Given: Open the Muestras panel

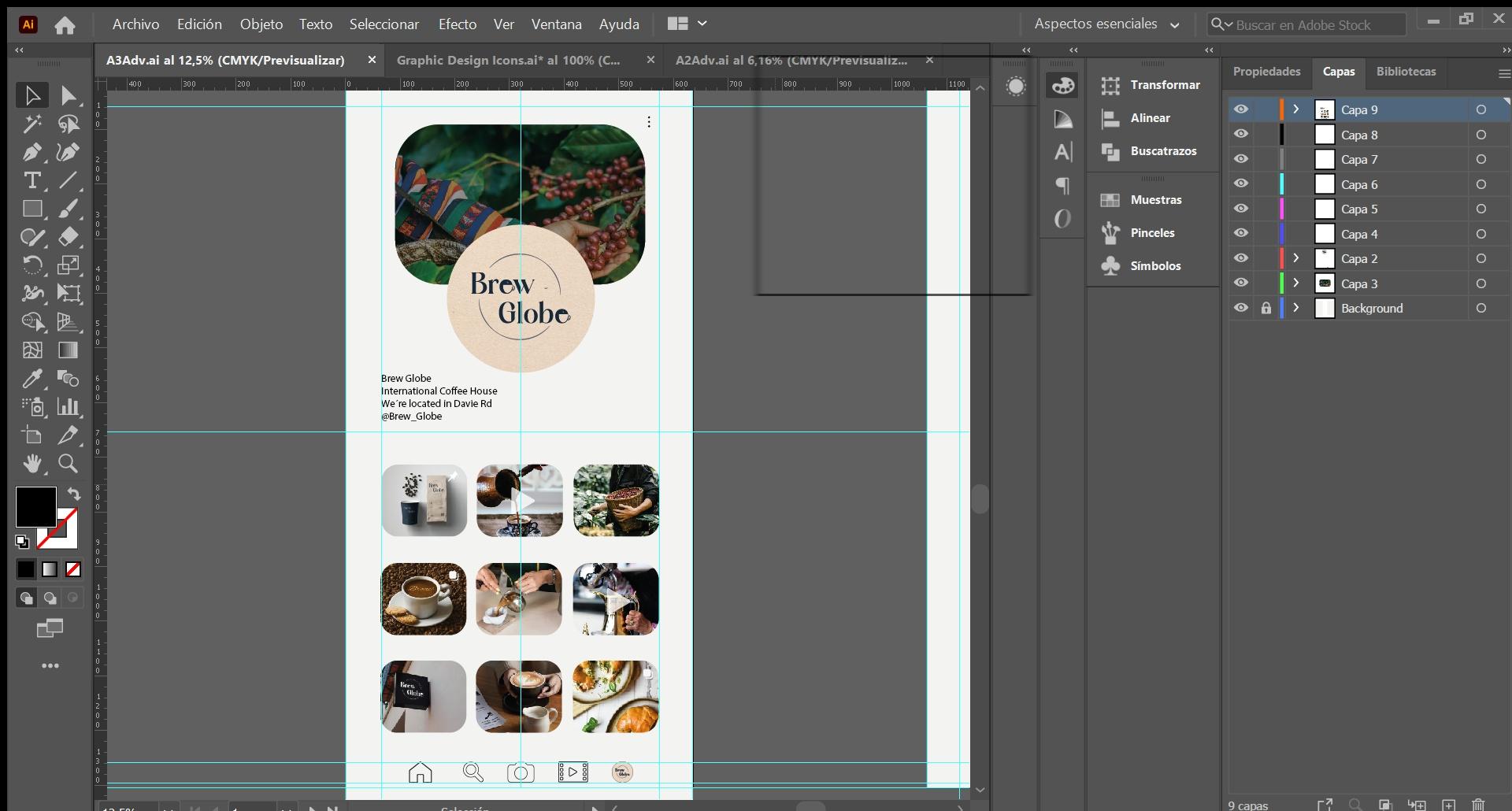Looking at the screenshot, I should pyautogui.click(x=1142, y=200).
